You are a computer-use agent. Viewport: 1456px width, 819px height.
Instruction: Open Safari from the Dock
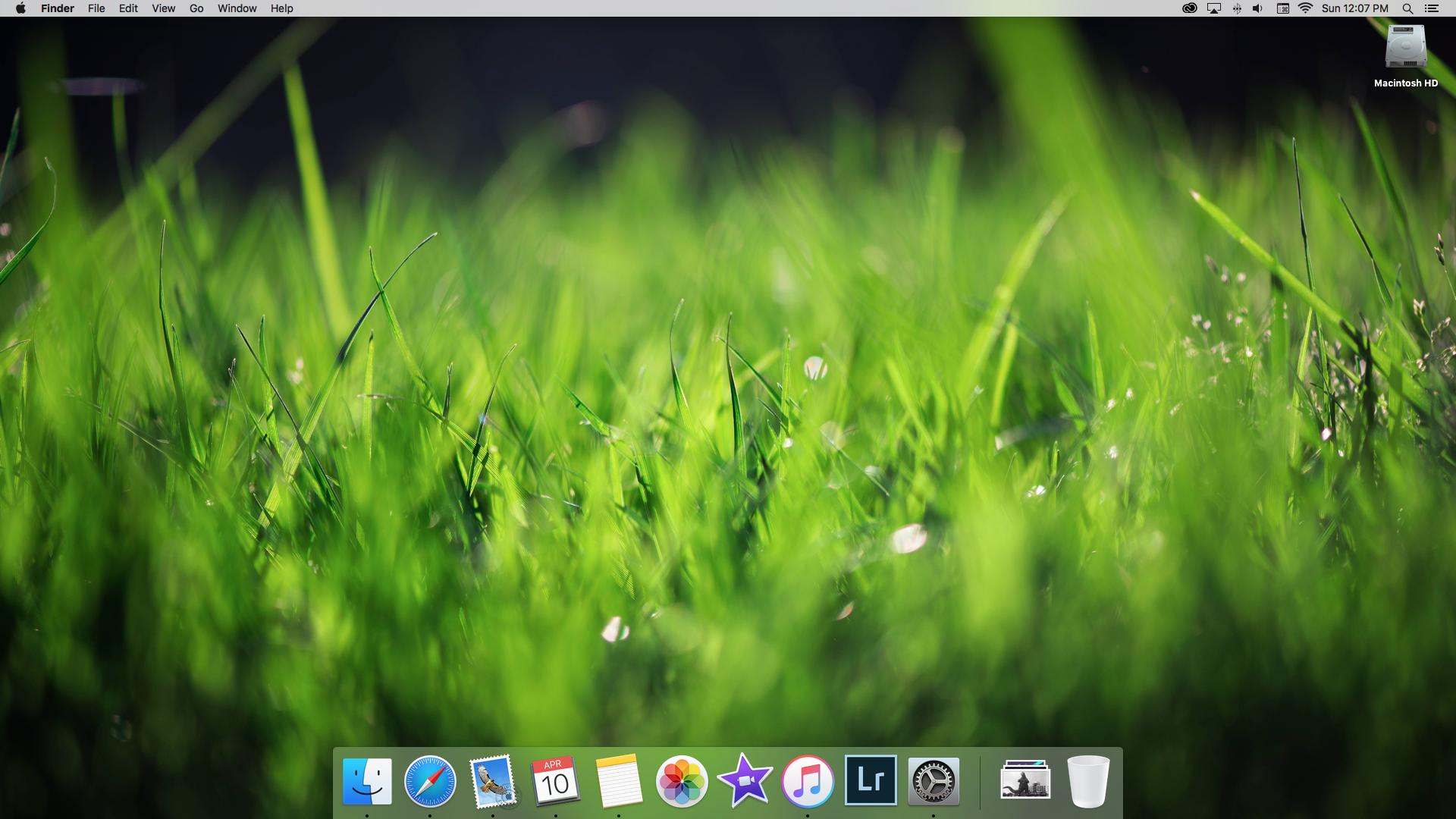430,781
